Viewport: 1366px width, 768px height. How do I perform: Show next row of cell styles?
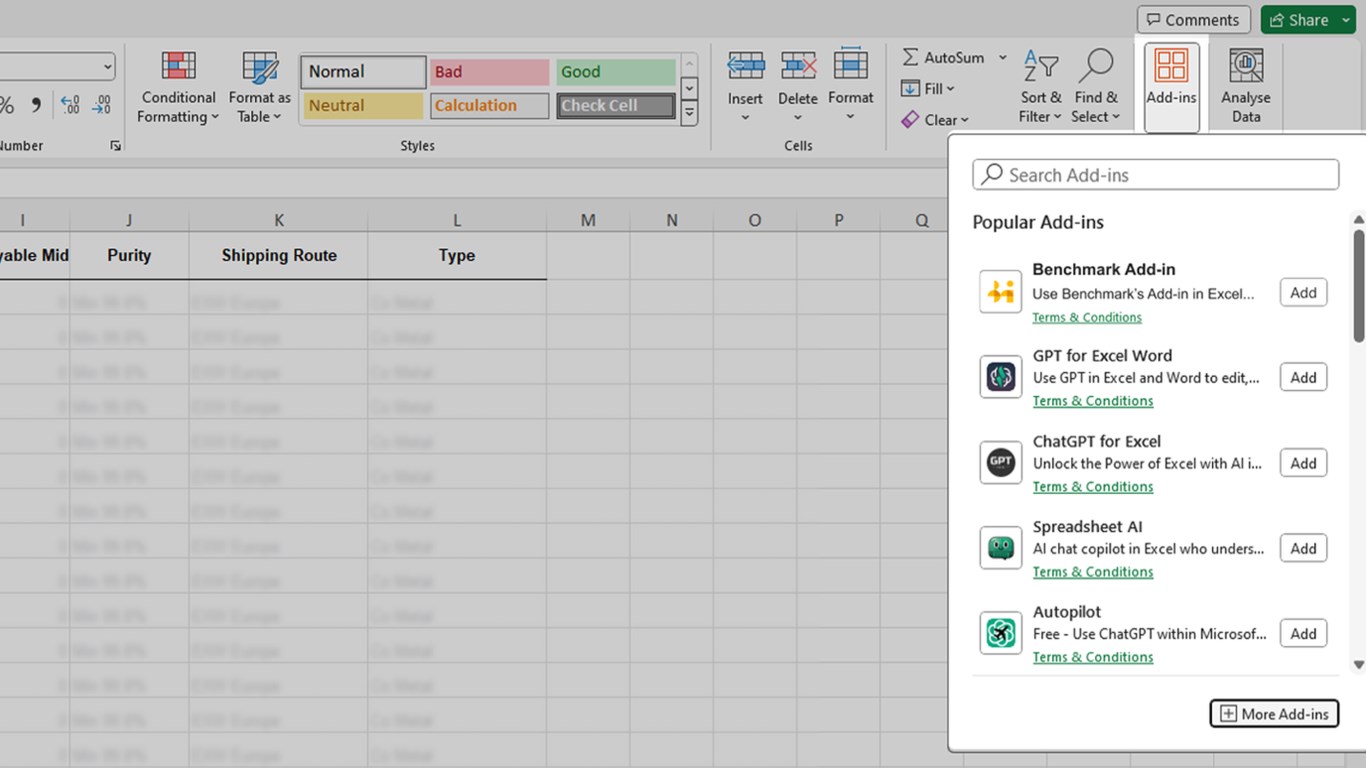(x=689, y=89)
